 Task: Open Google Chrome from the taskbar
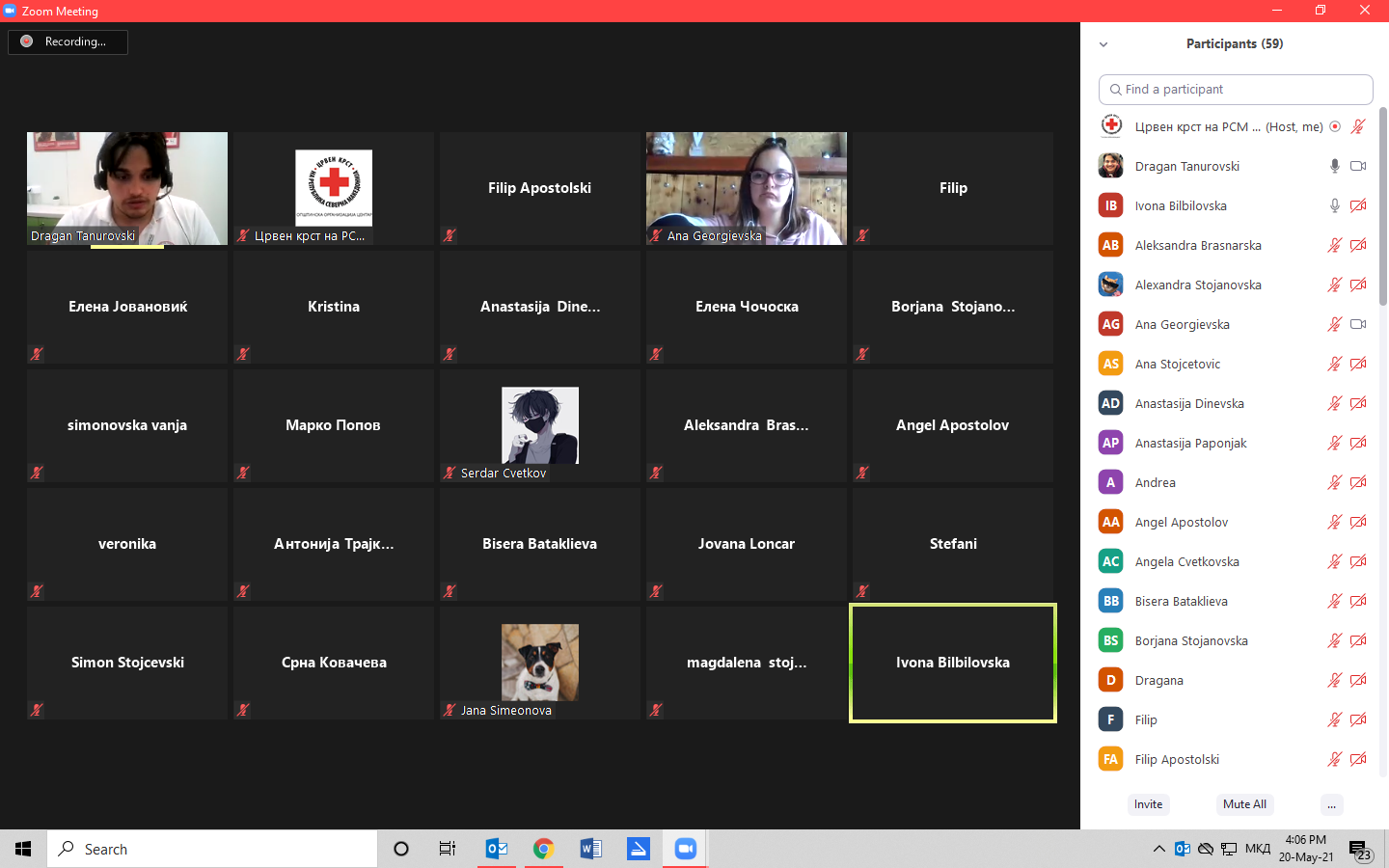[x=543, y=849]
